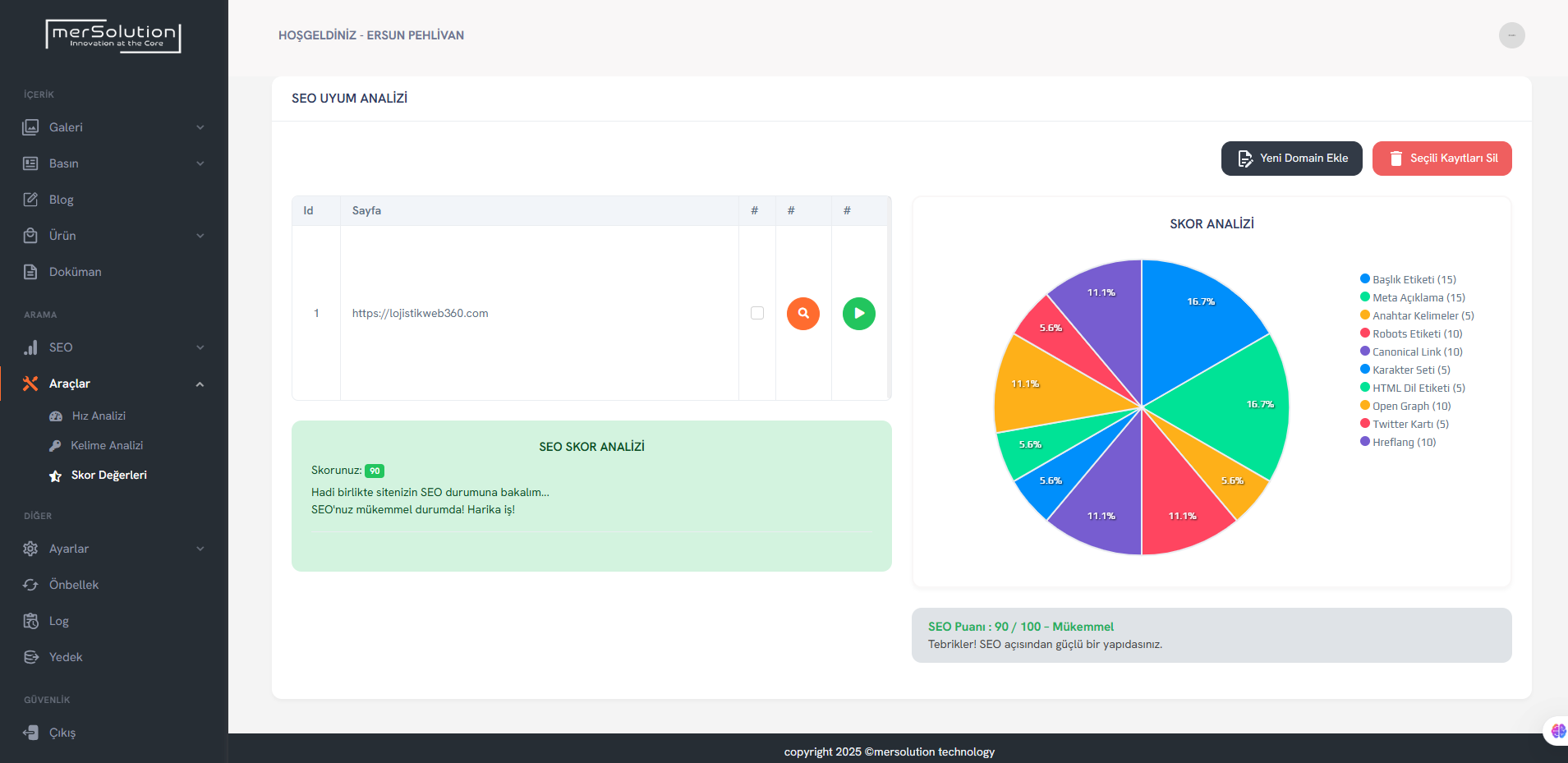Click the Yeni Domain Ekle button
1568x763 pixels.
pyautogui.click(x=1291, y=159)
